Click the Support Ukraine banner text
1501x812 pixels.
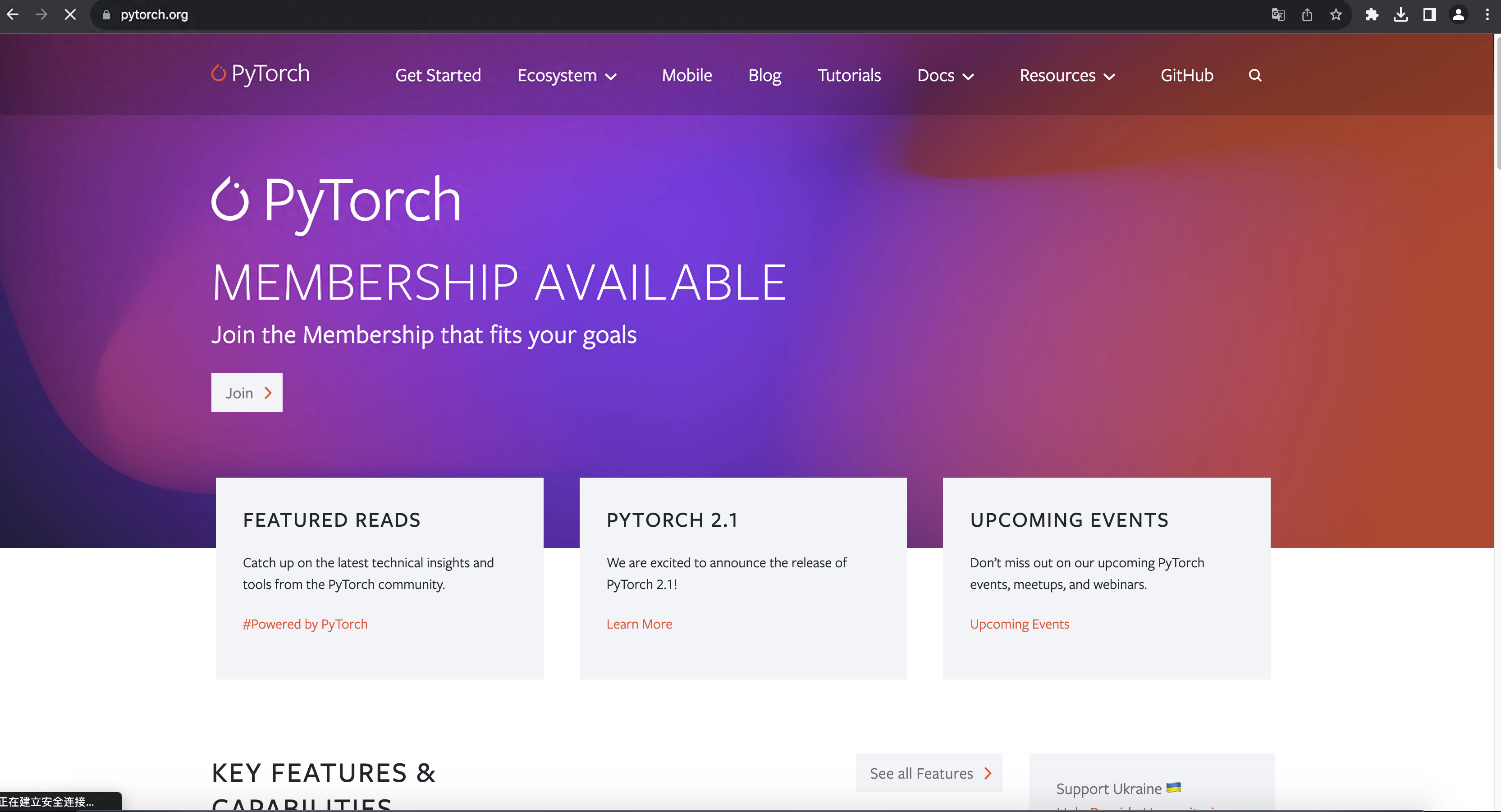click(1118, 788)
